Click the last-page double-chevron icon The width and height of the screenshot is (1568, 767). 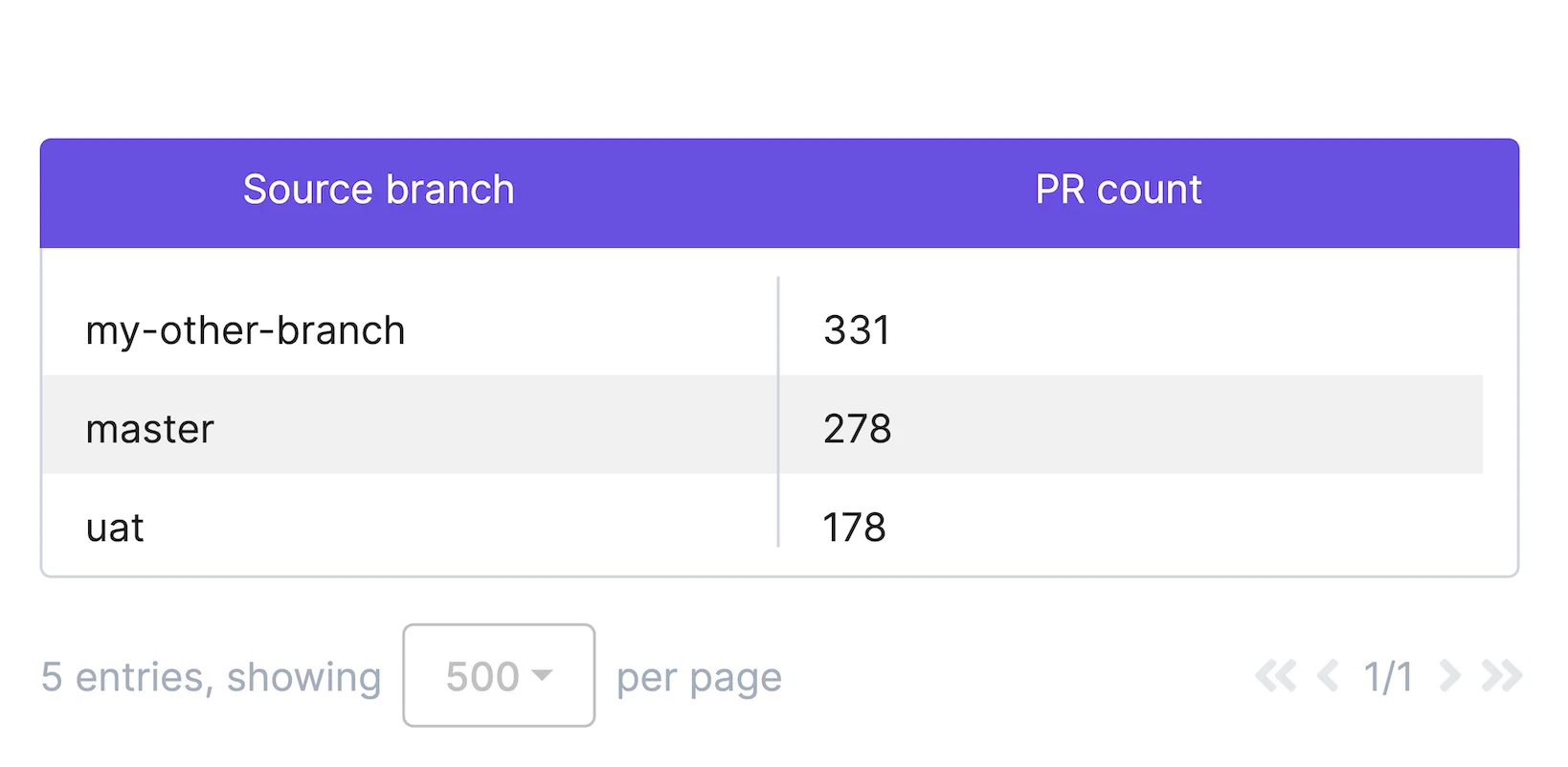1501,676
